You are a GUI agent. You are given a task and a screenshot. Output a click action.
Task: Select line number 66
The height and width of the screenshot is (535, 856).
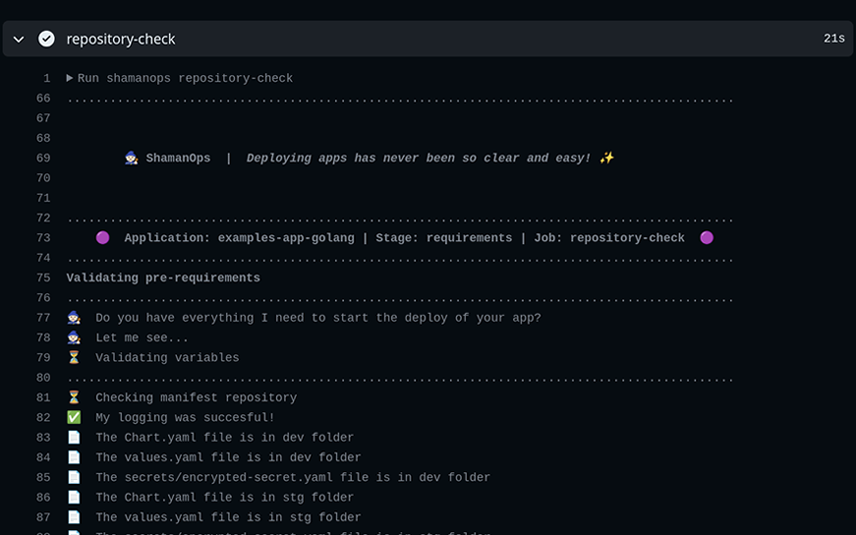click(x=43, y=98)
